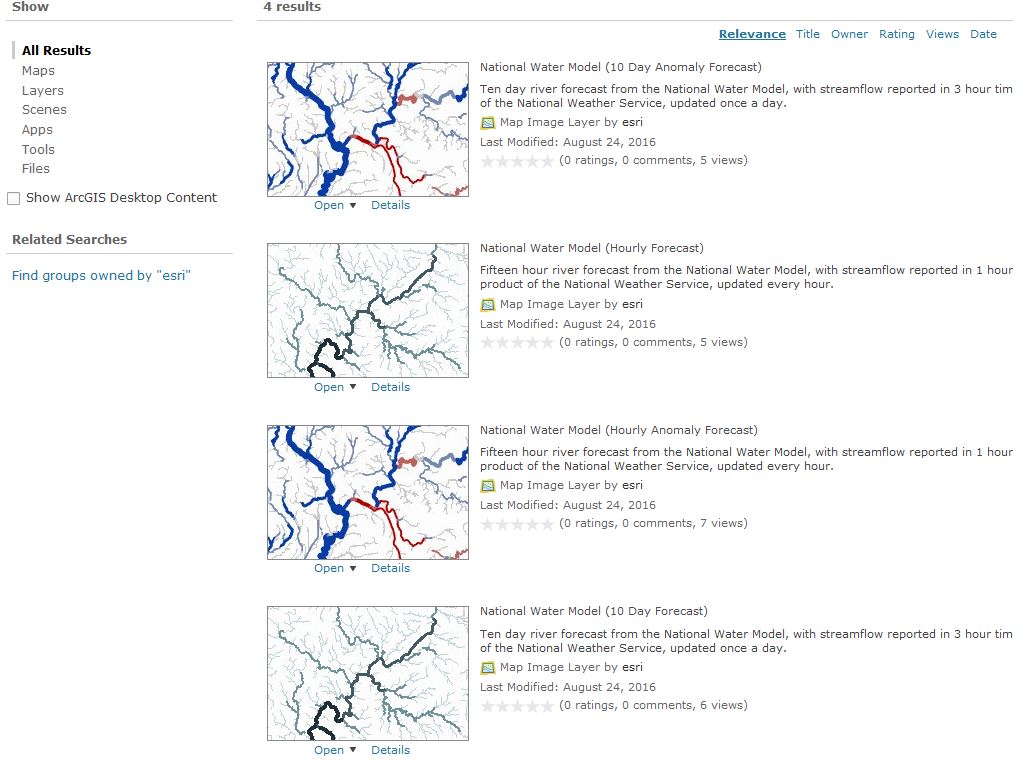
Task: Expand Open dropdown for 10 Day Anomaly Forecast
Action: pyautogui.click(x=351, y=206)
